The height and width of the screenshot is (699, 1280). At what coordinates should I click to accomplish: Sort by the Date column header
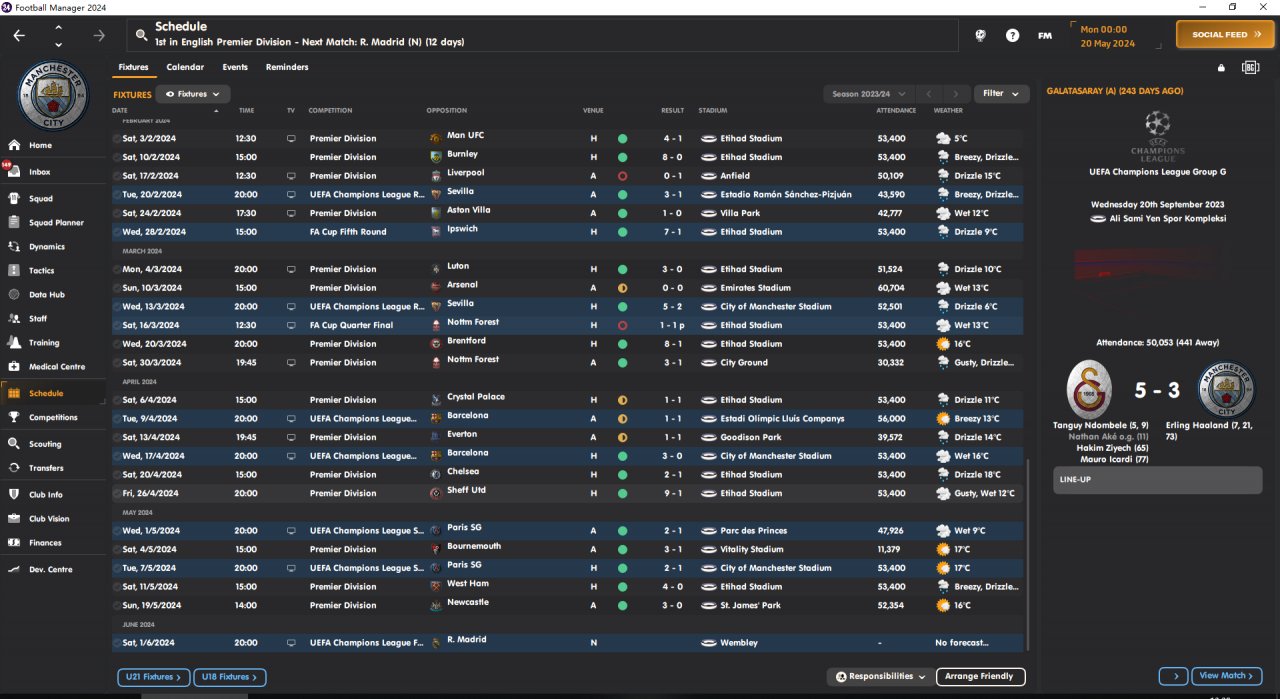[120, 110]
